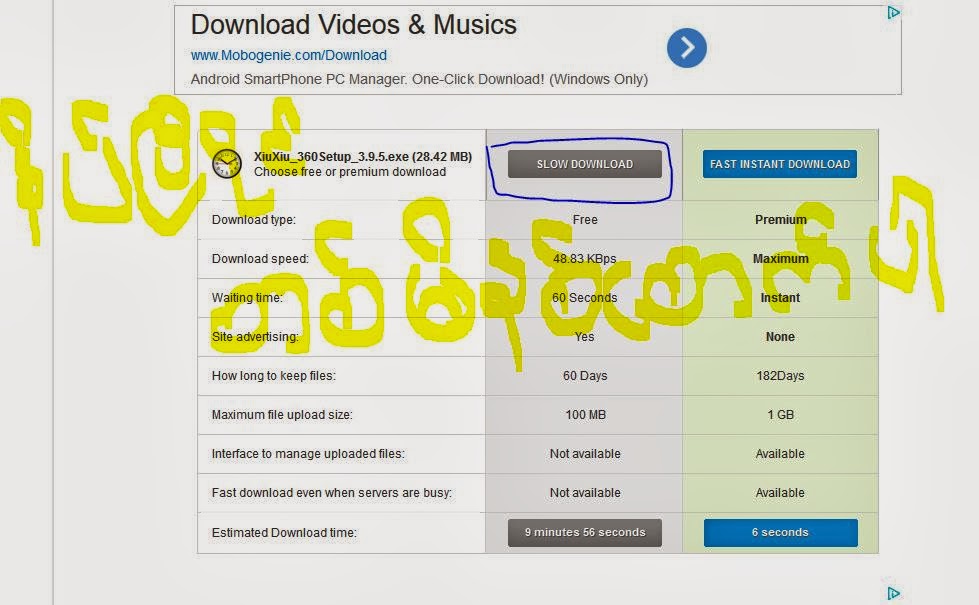
Task: Click the Android SmartPhone PC Manager ad description
Action: pos(419,79)
